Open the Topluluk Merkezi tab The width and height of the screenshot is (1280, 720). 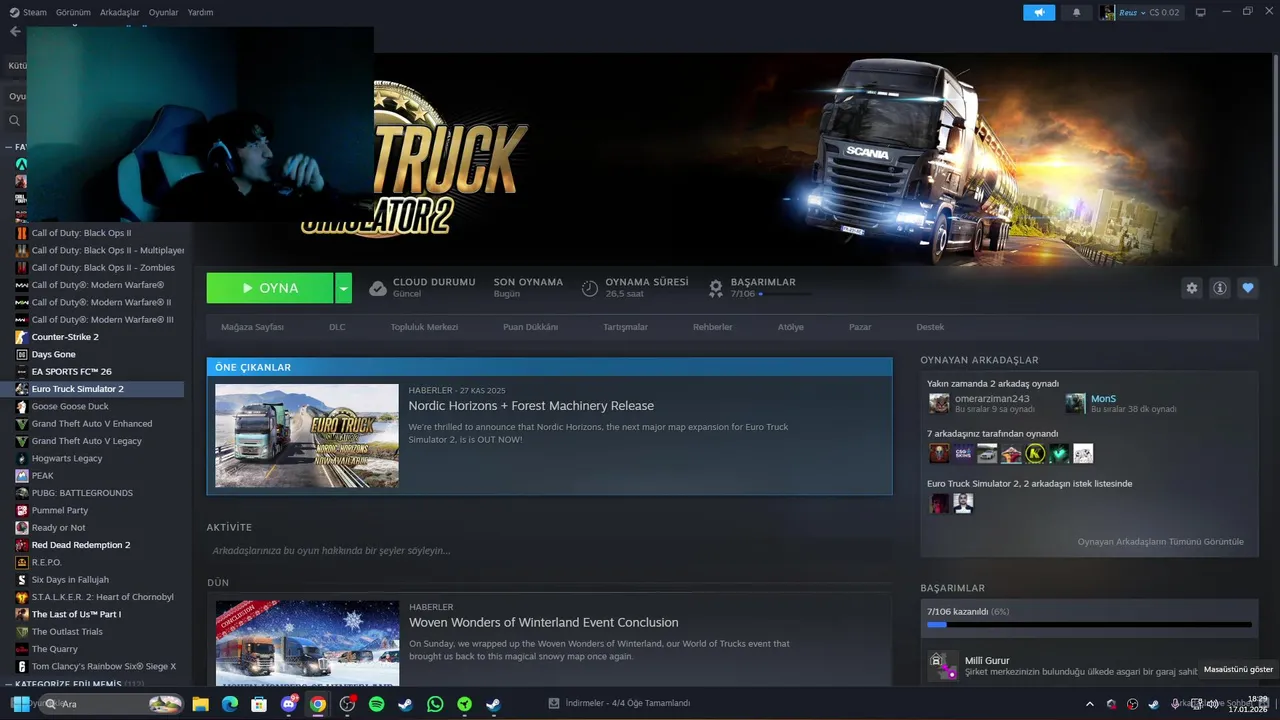click(x=424, y=327)
